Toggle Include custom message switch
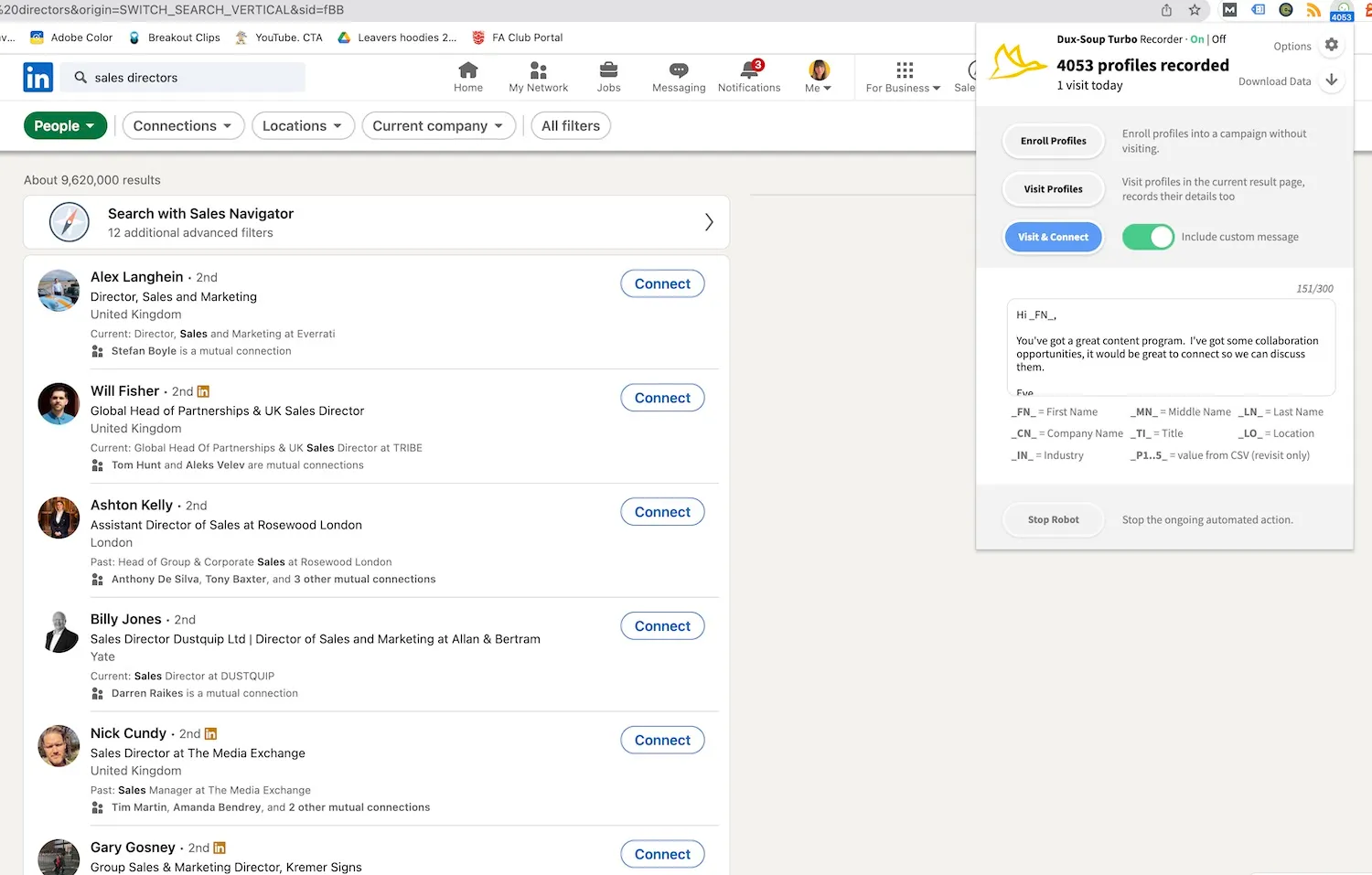Viewport: 1372px width, 875px height. [x=1148, y=237]
